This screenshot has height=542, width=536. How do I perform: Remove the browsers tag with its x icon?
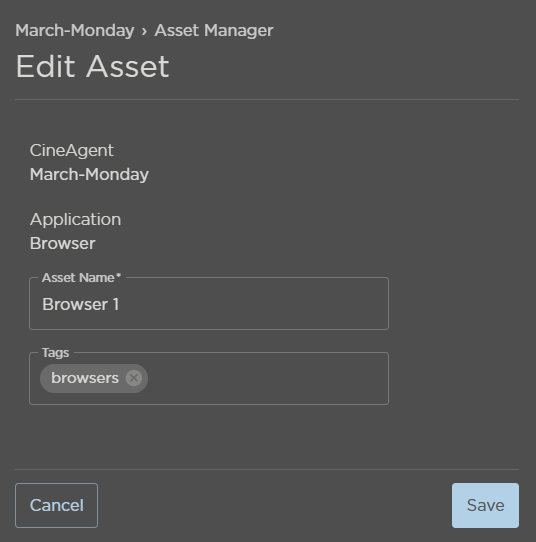[x=134, y=378]
